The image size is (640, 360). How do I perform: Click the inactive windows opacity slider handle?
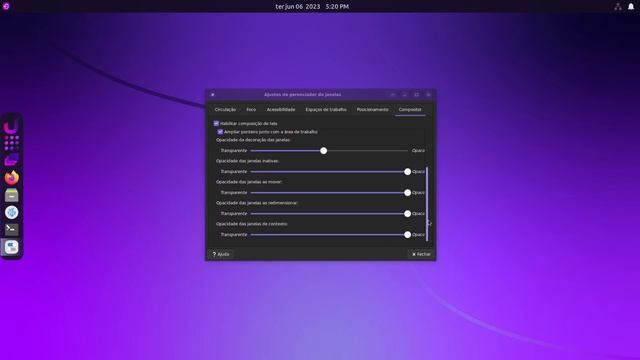point(407,172)
